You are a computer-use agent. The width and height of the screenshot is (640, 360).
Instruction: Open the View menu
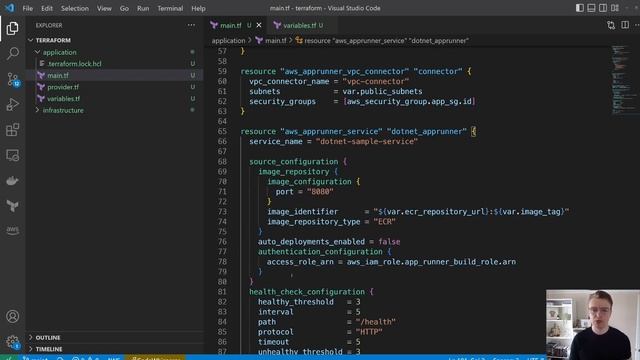point(104,8)
